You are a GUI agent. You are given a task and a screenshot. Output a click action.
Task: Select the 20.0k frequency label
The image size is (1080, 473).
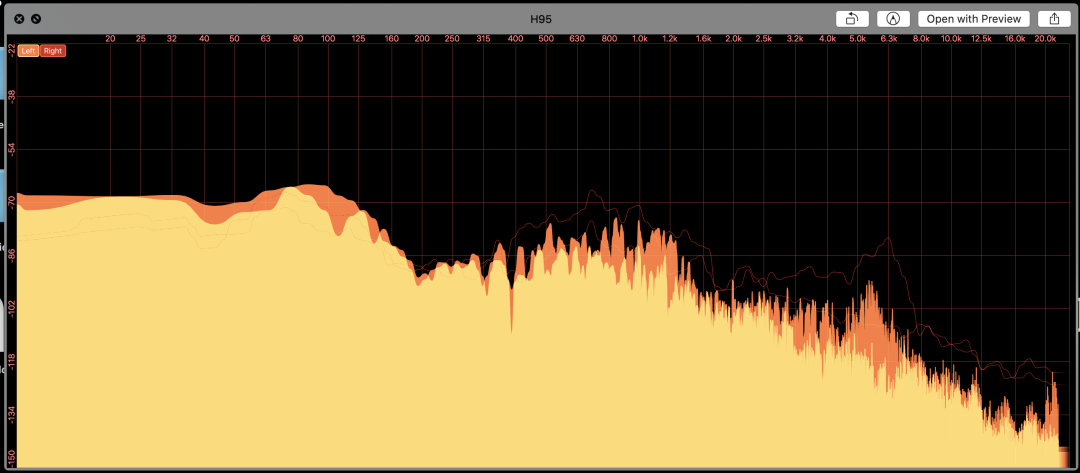[x=1044, y=38]
